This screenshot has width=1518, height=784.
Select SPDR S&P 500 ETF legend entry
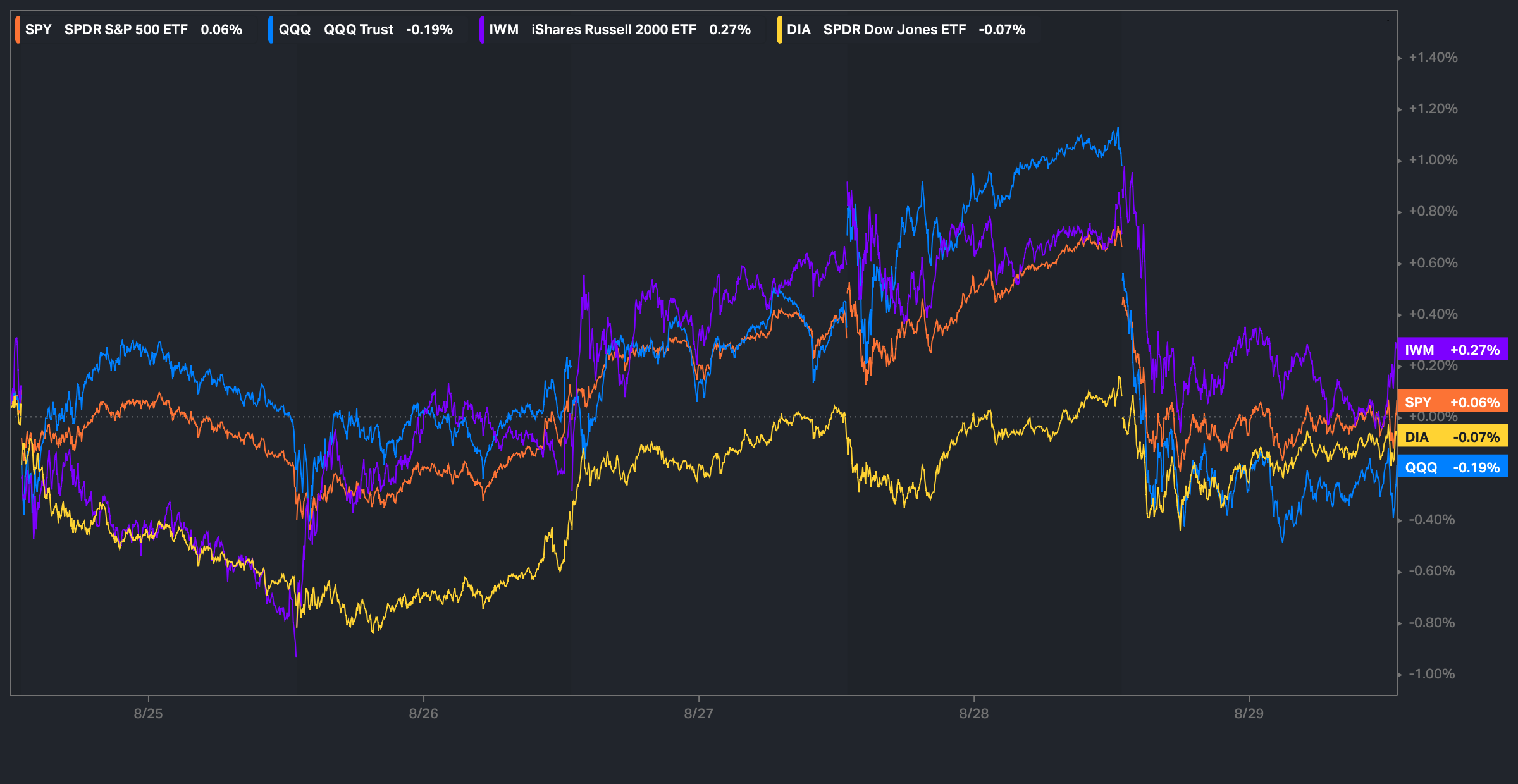[126, 30]
